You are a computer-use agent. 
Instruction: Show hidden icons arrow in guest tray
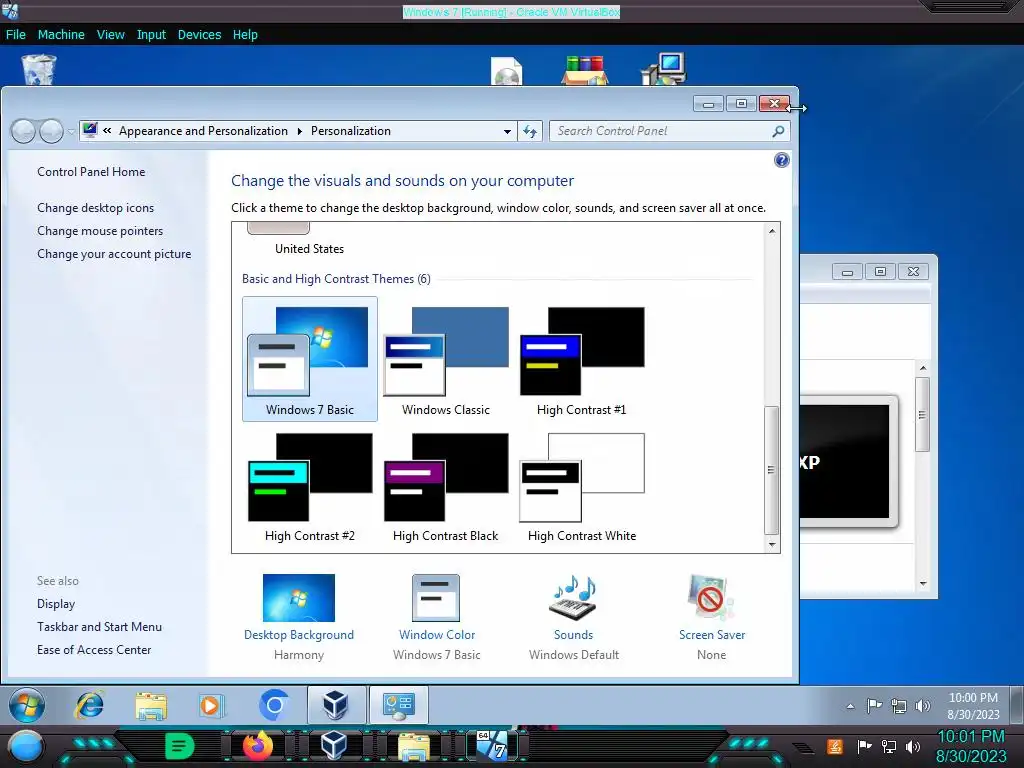pyautogui.click(x=850, y=706)
